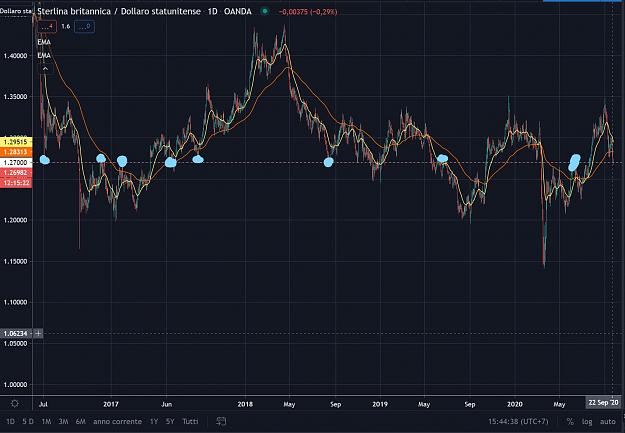Click the 1.15000 price axis label
625x433 pixels.
(x=16, y=262)
